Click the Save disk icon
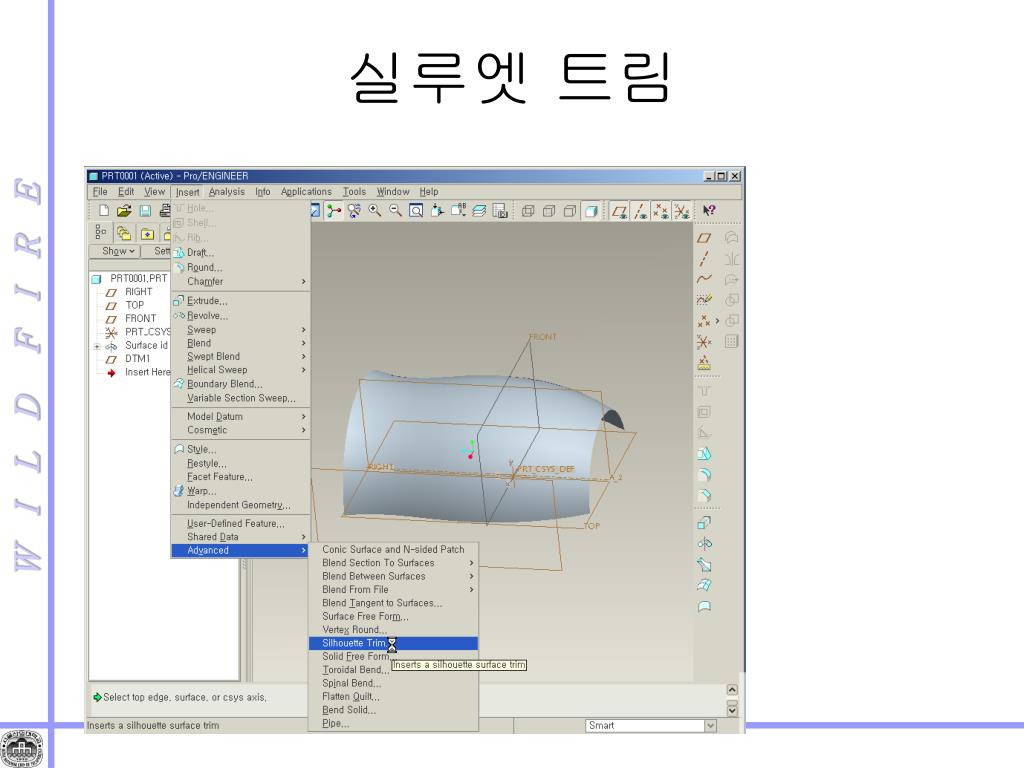This screenshot has height=768, width=1024. [145, 210]
